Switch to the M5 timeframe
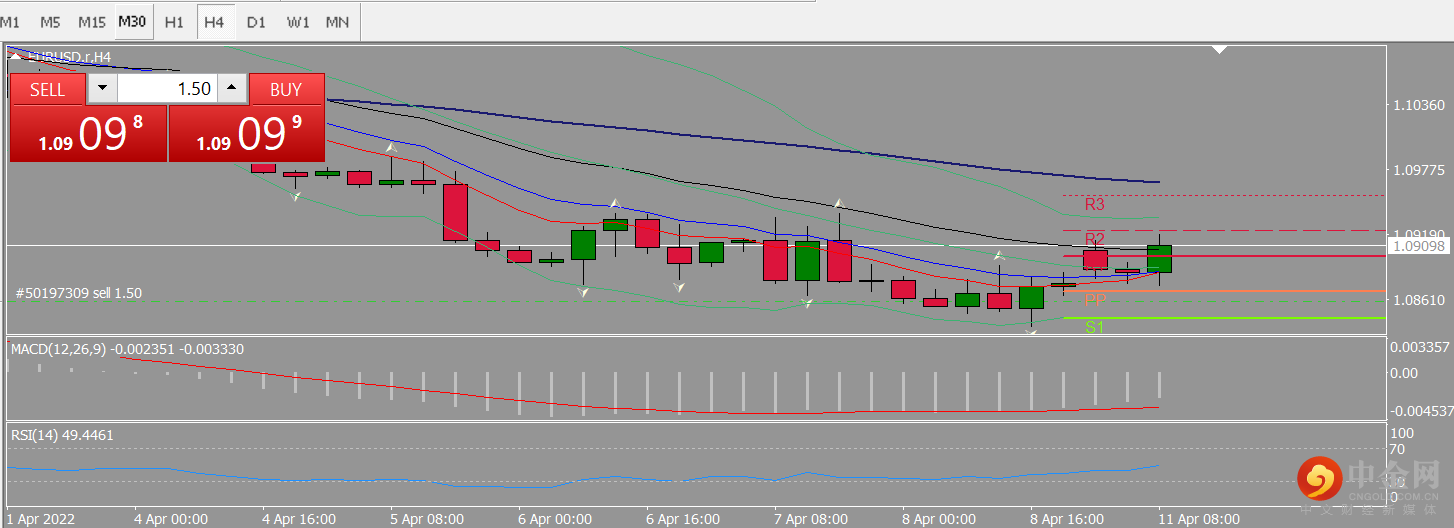The width and height of the screenshot is (1454, 528). tap(50, 21)
